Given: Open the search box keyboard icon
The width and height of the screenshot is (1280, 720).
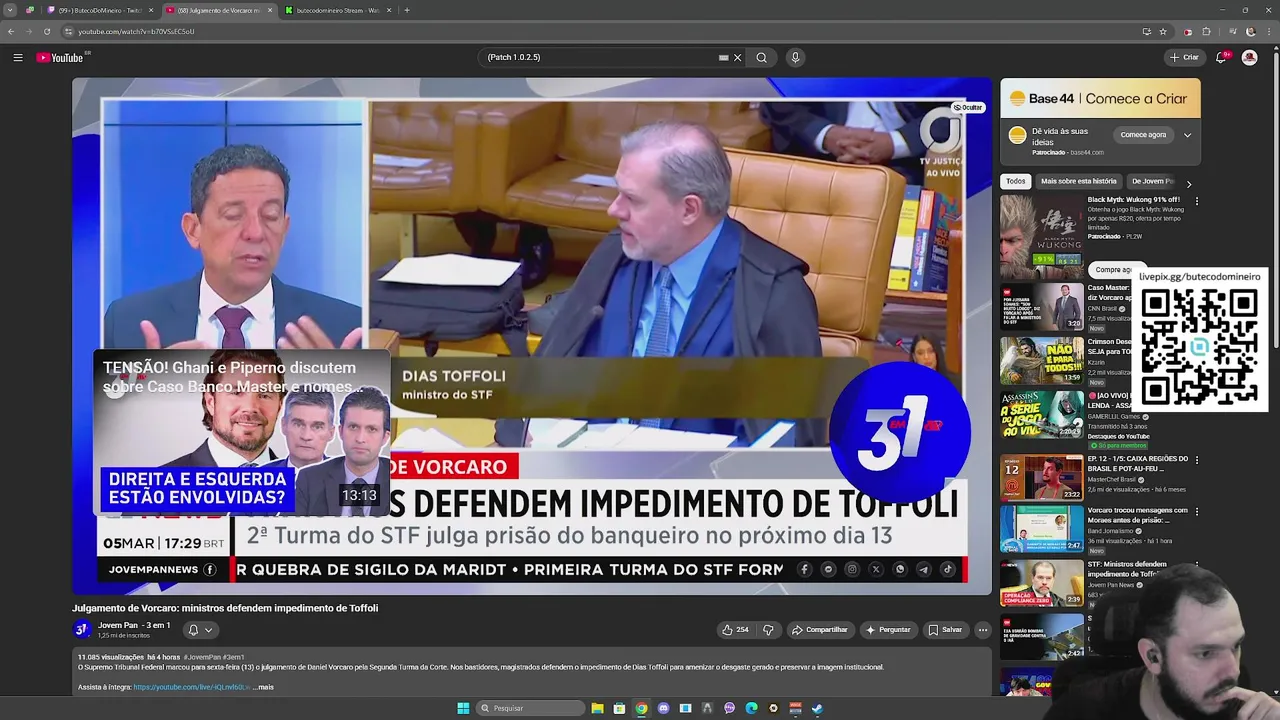Looking at the screenshot, I should click(x=723, y=58).
